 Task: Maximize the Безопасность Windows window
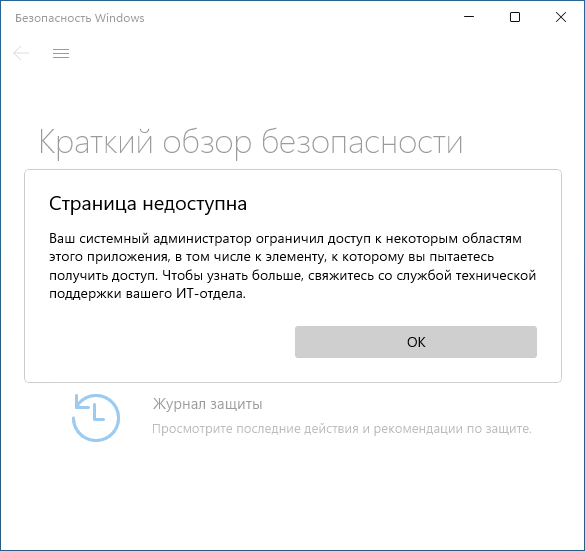click(515, 17)
